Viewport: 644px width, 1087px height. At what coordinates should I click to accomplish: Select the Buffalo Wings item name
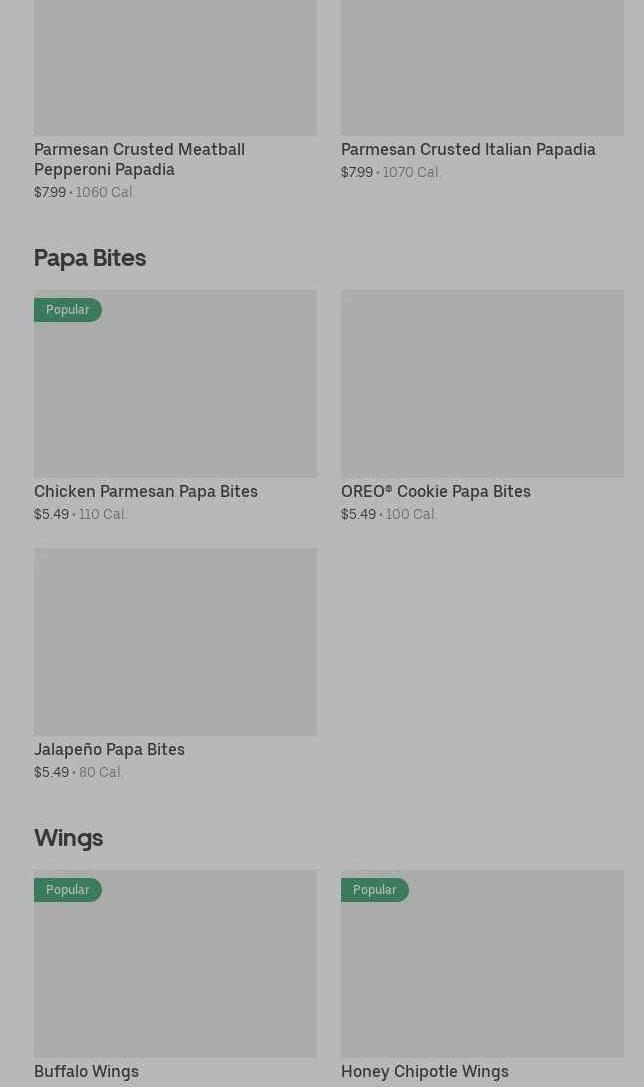pos(86,1071)
